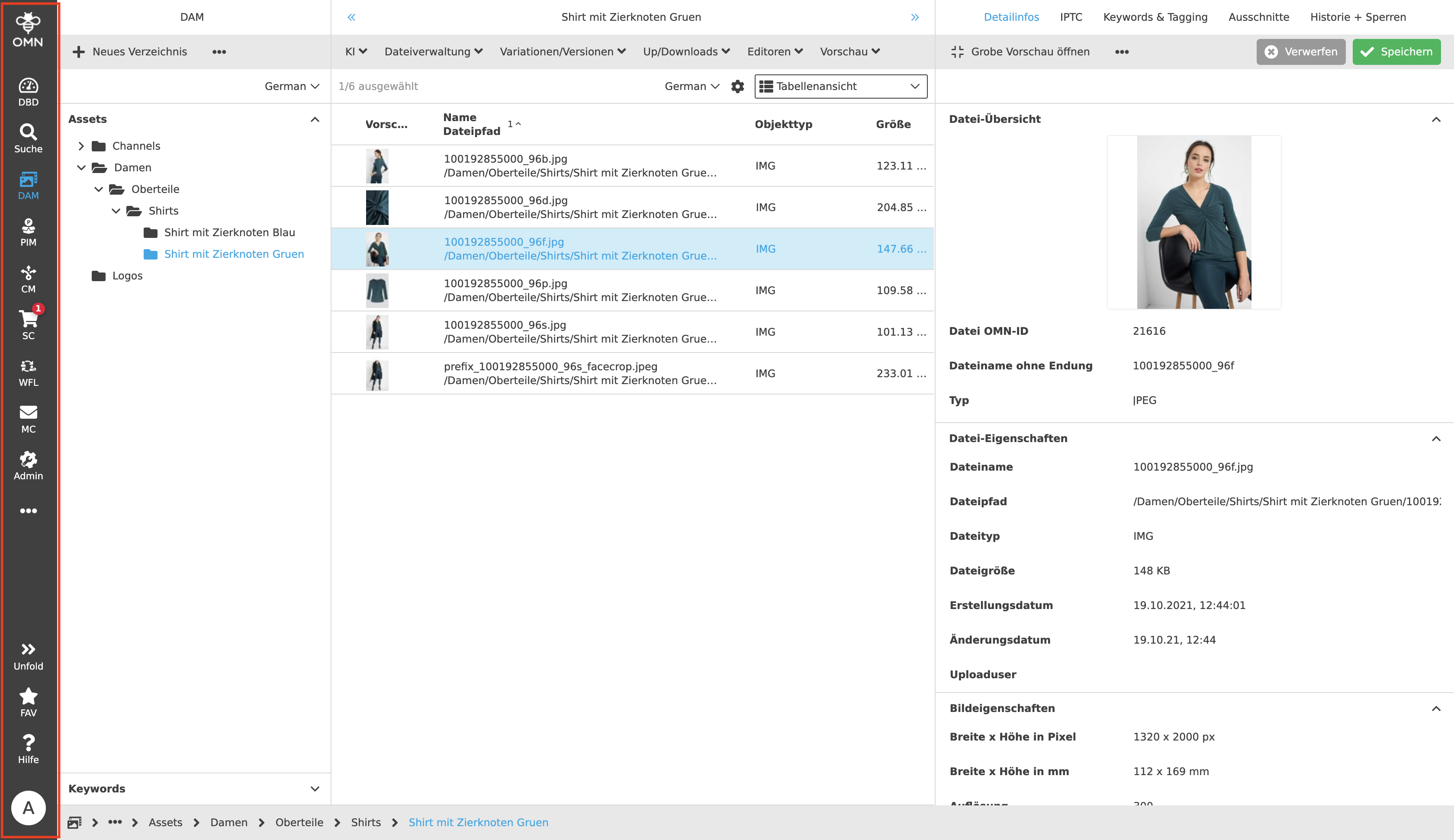The image size is (1454, 840).
Task: Open the table settings gear icon
Action: (738, 86)
